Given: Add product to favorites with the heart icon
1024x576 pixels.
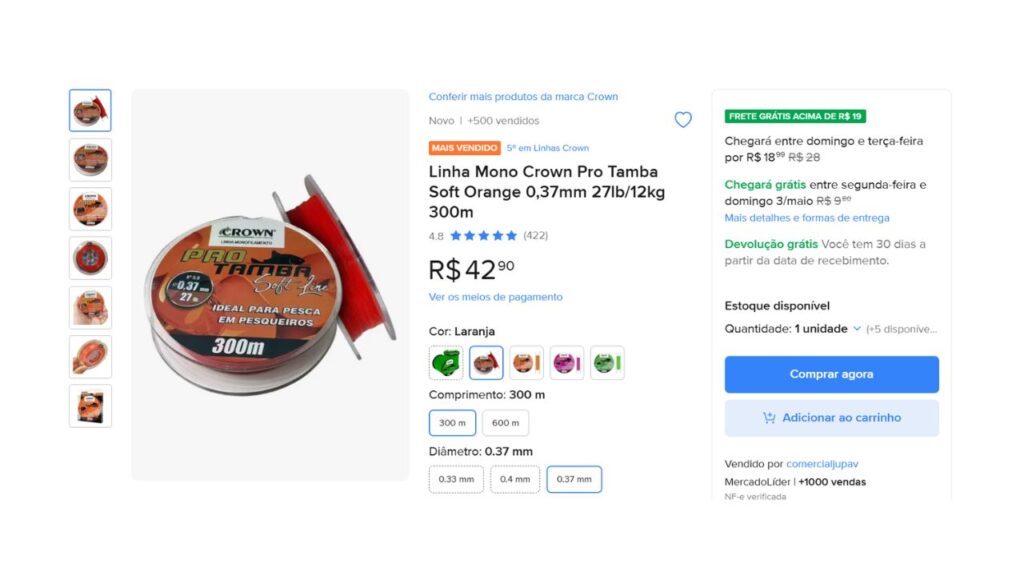Looking at the screenshot, I should [683, 119].
